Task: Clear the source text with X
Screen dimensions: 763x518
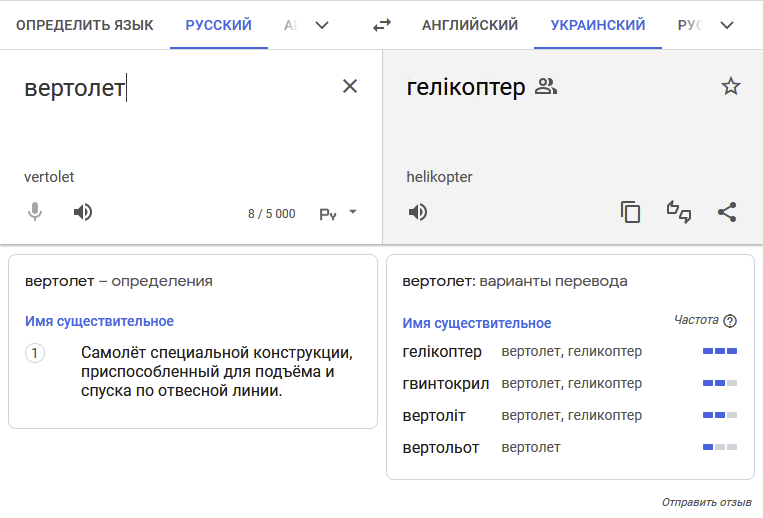Action: 350,86
